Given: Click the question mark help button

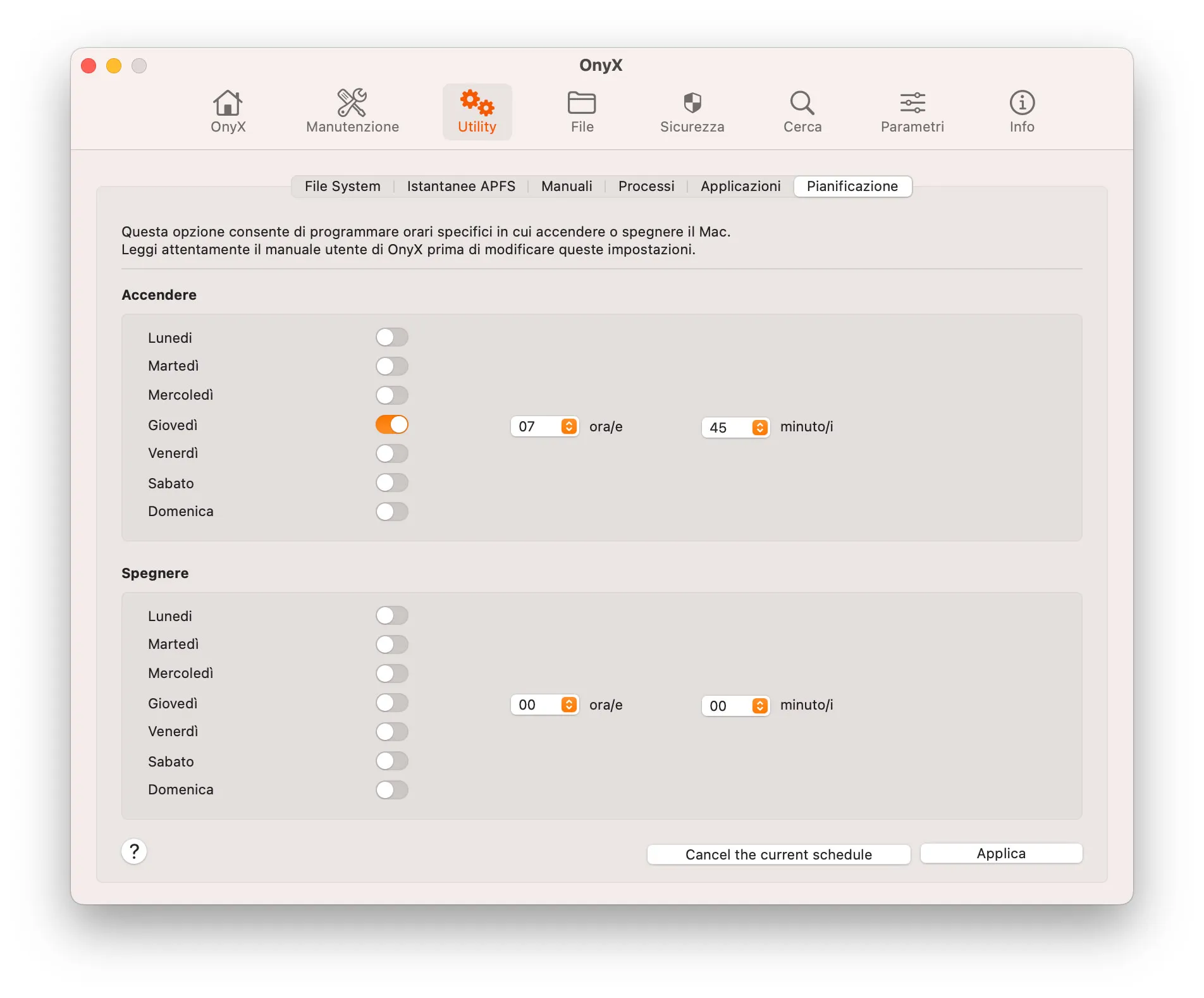Looking at the screenshot, I should click(x=134, y=851).
